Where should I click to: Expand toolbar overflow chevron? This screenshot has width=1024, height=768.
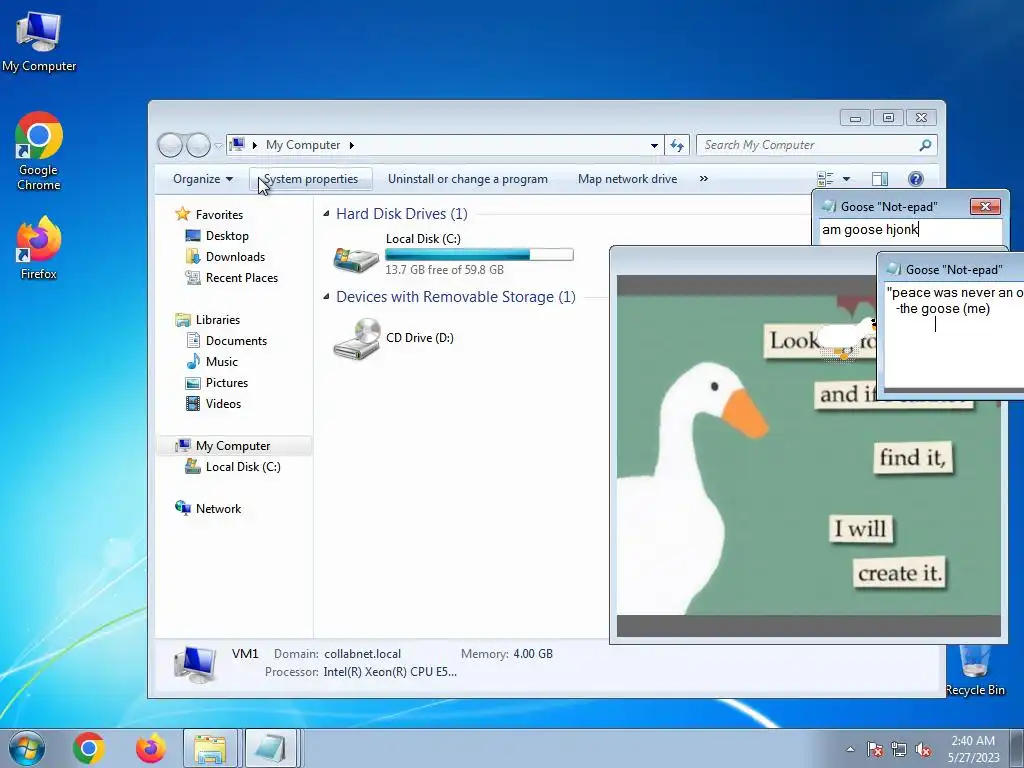[703, 179]
